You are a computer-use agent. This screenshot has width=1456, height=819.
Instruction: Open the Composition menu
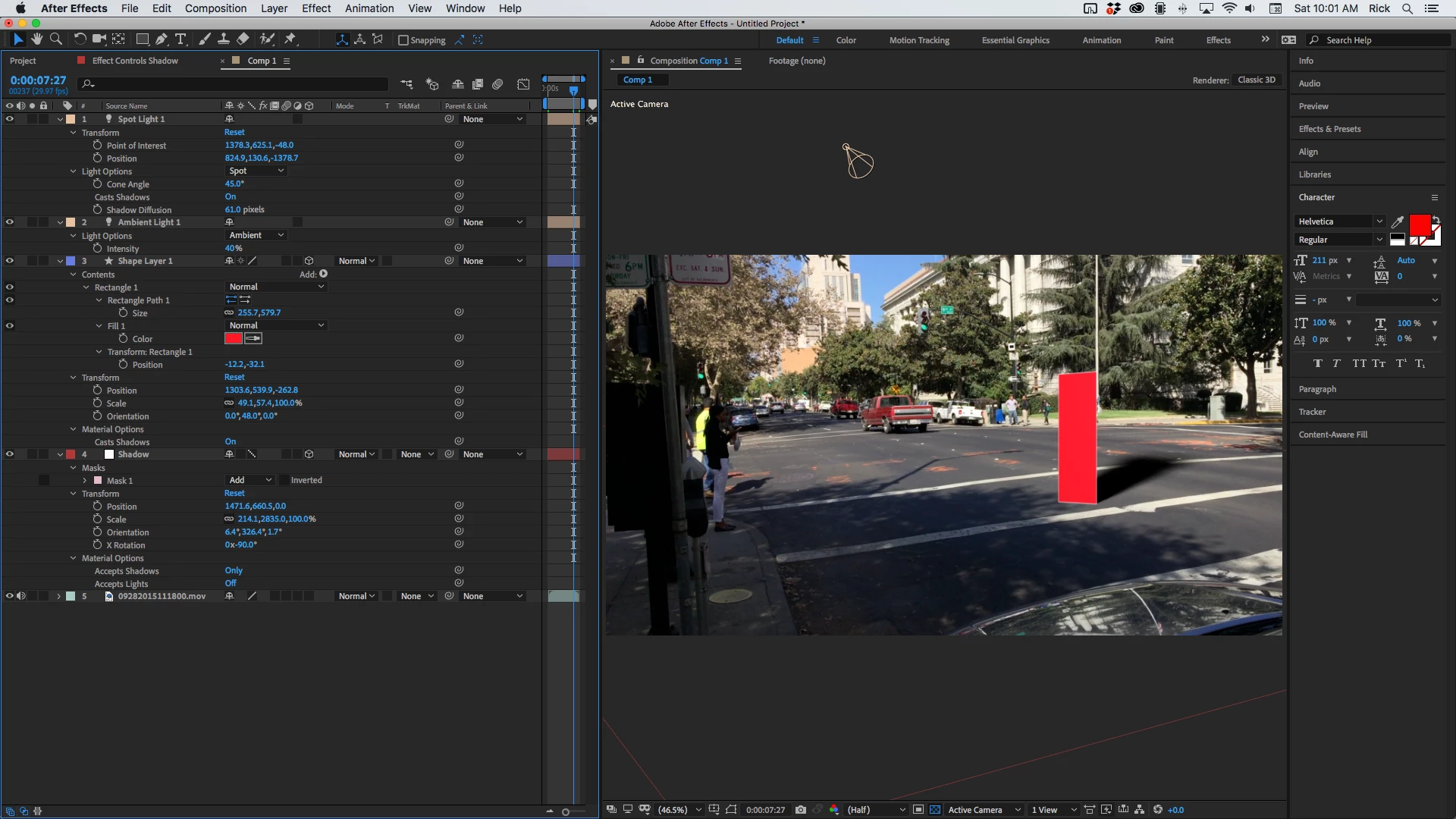(215, 8)
